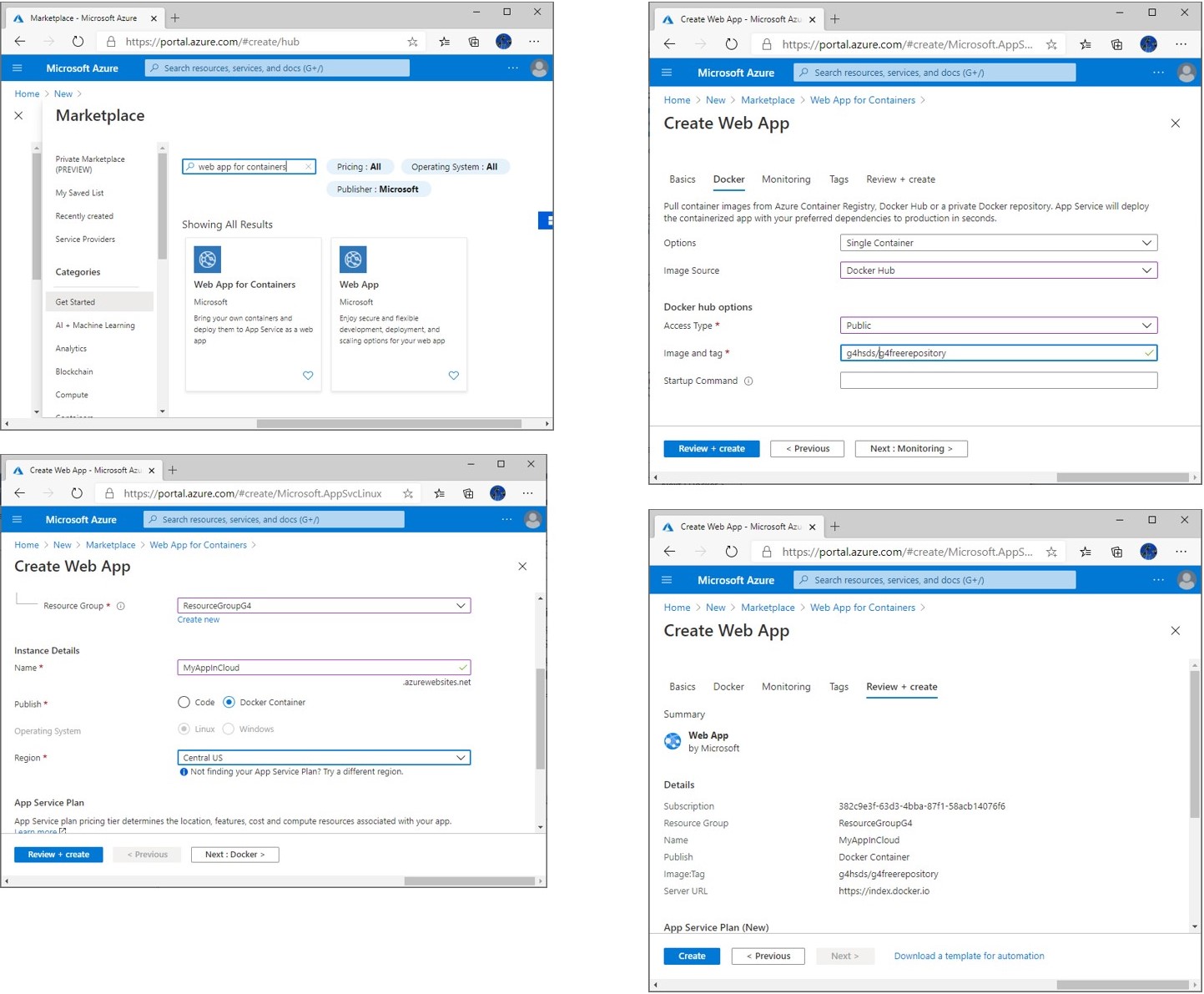Click Download a template for automation link
This screenshot has width=1204, height=994.
(x=969, y=956)
